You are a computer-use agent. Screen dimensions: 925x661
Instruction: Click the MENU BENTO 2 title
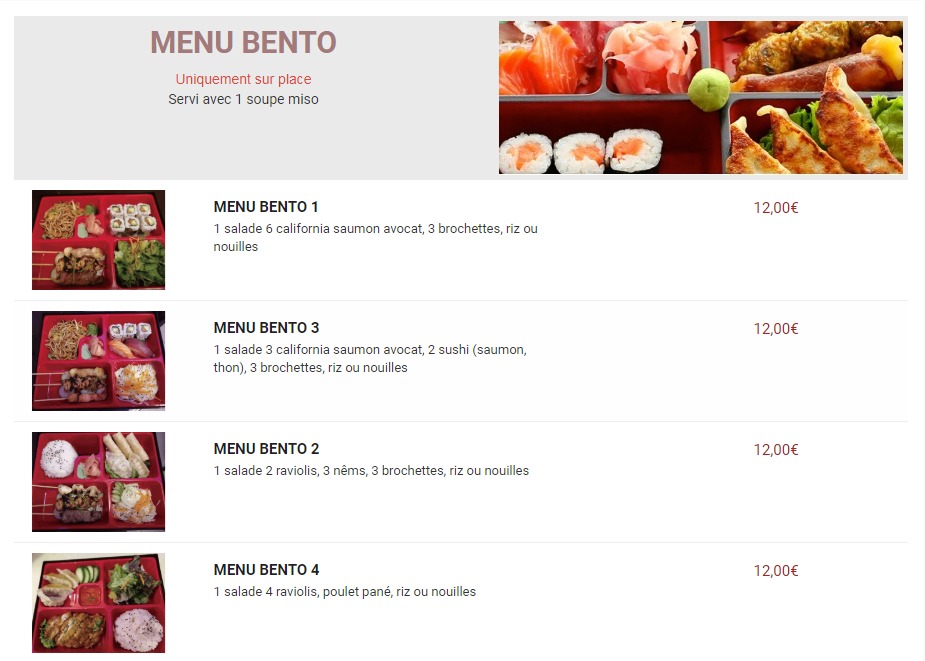click(266, 449)
